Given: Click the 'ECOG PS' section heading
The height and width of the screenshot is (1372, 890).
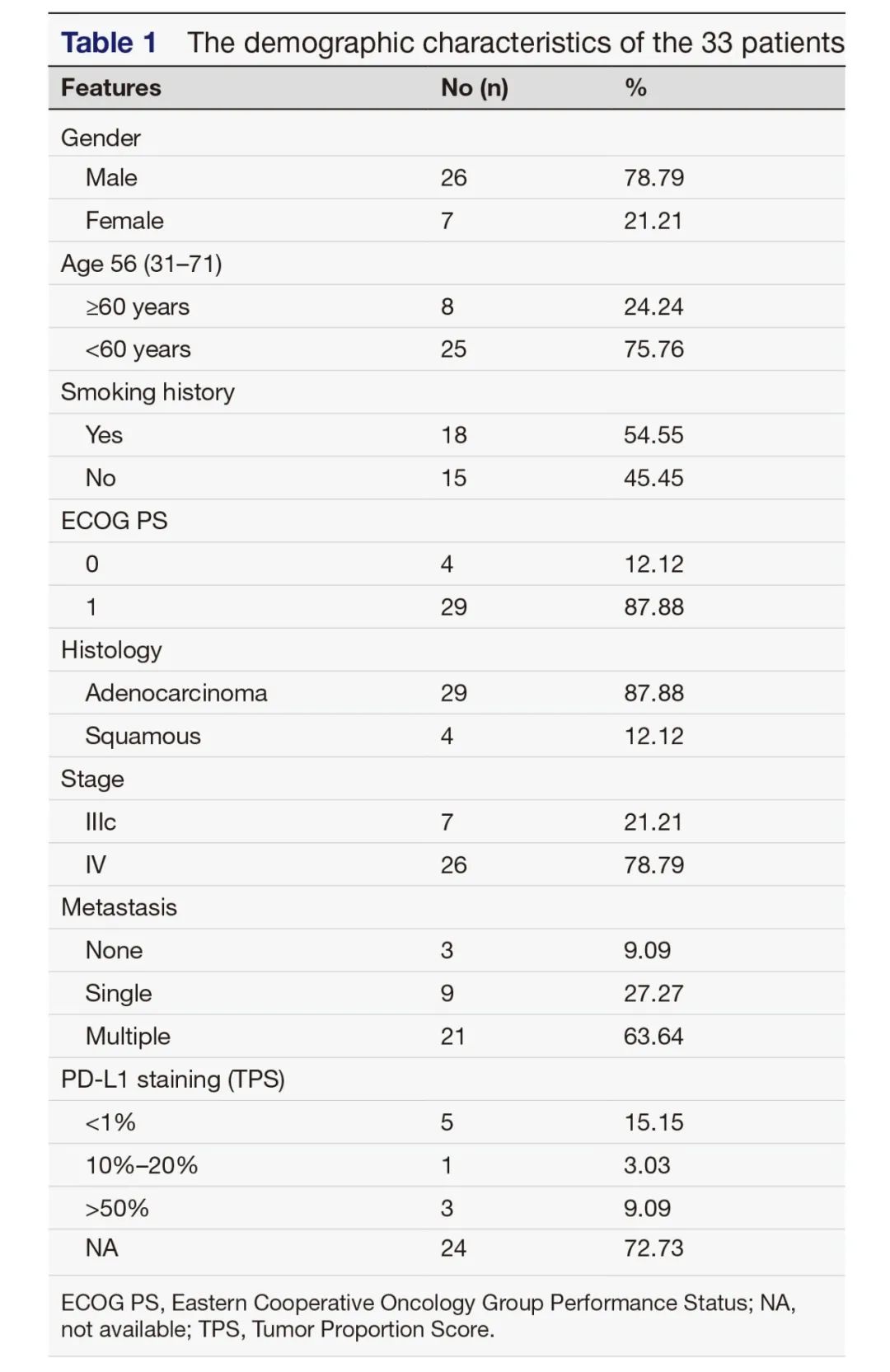Looking at the screenshot, I should coord(115,521).
